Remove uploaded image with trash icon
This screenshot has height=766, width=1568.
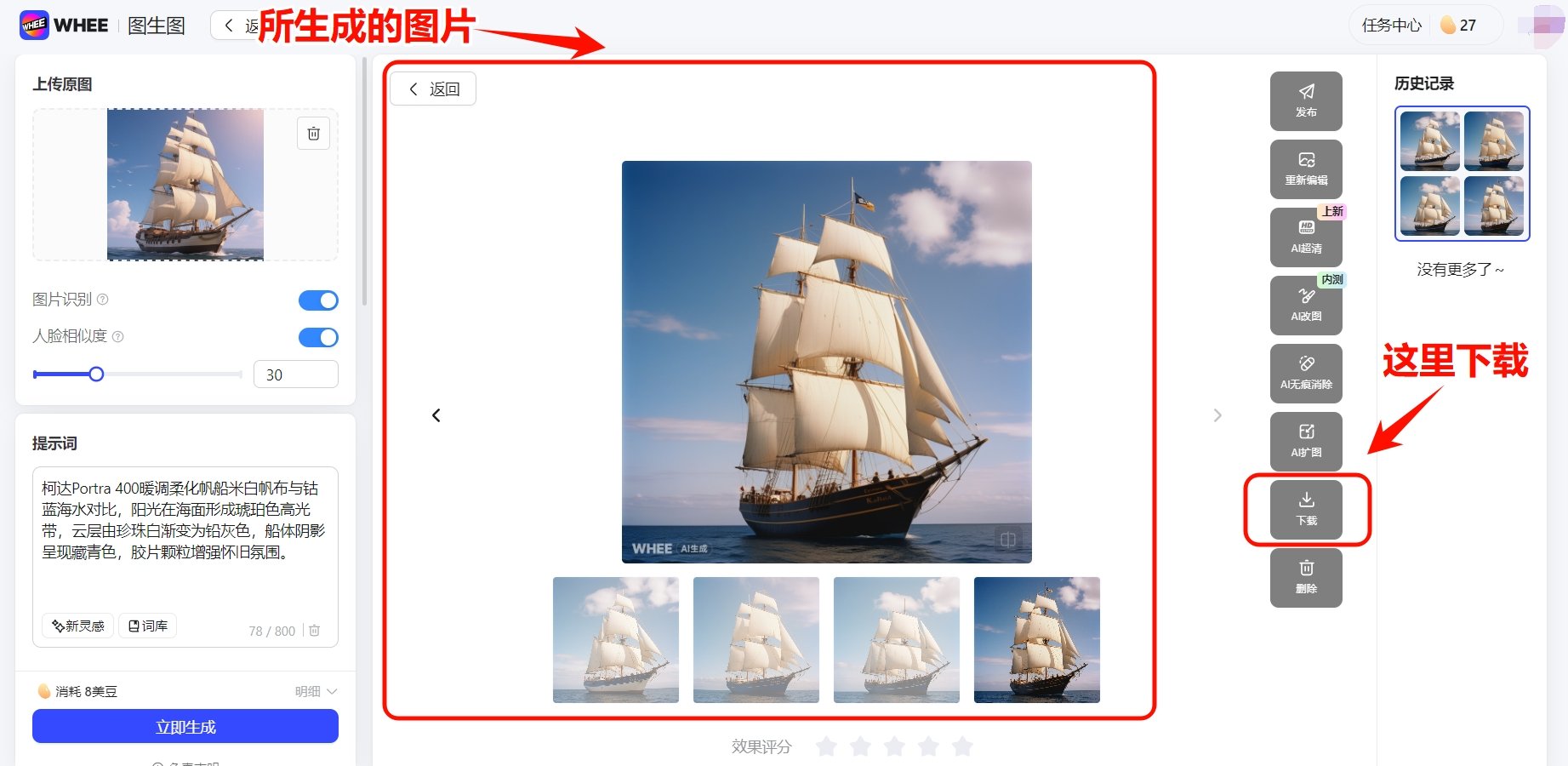[313, 134]
